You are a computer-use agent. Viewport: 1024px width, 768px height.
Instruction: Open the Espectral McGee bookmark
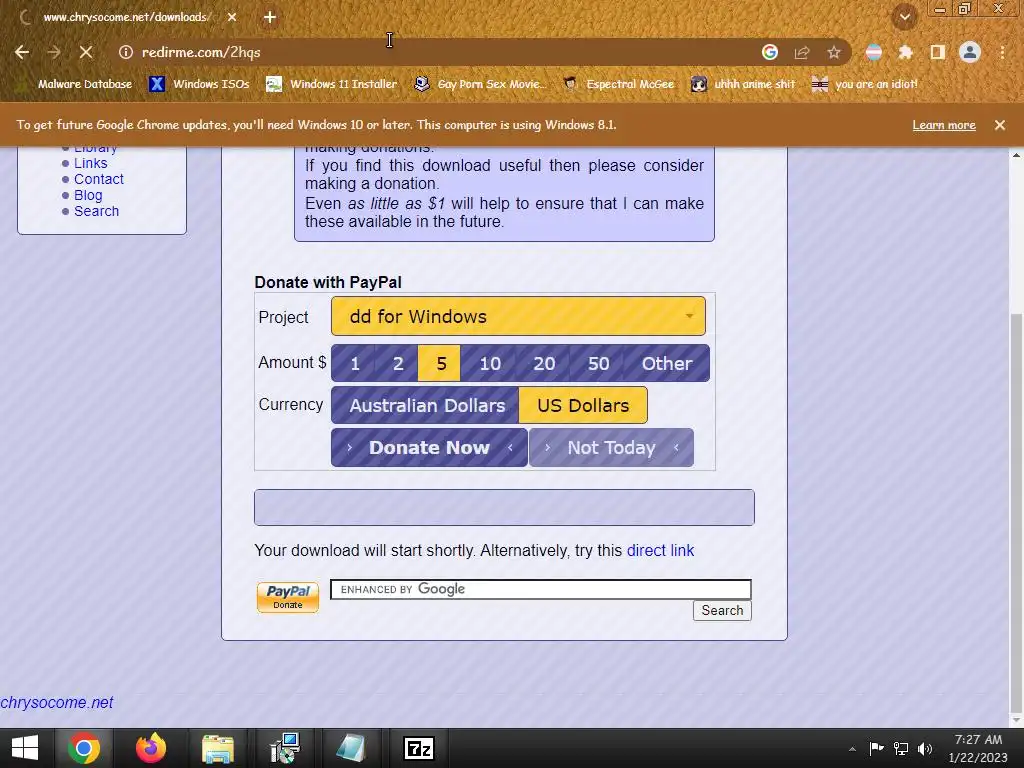618,84
